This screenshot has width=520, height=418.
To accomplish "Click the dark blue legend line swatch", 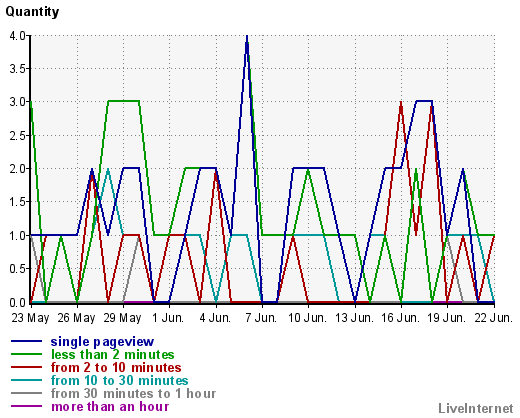I will pos(26,341).
